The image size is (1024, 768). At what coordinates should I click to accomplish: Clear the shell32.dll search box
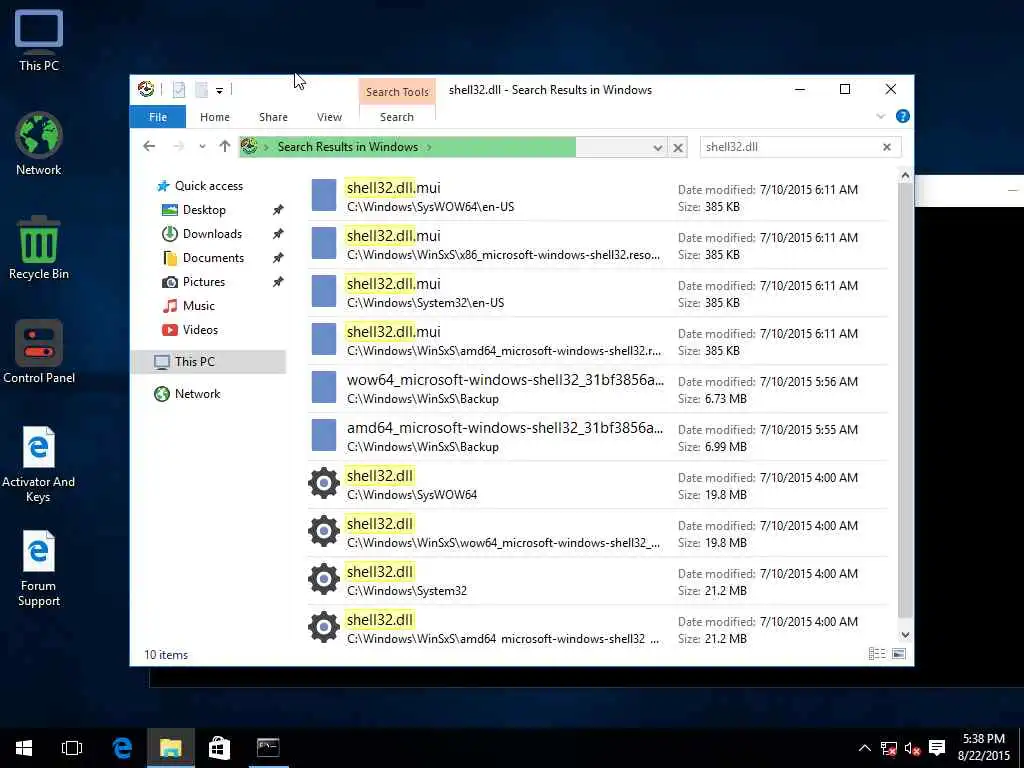(x=887, y=147)
